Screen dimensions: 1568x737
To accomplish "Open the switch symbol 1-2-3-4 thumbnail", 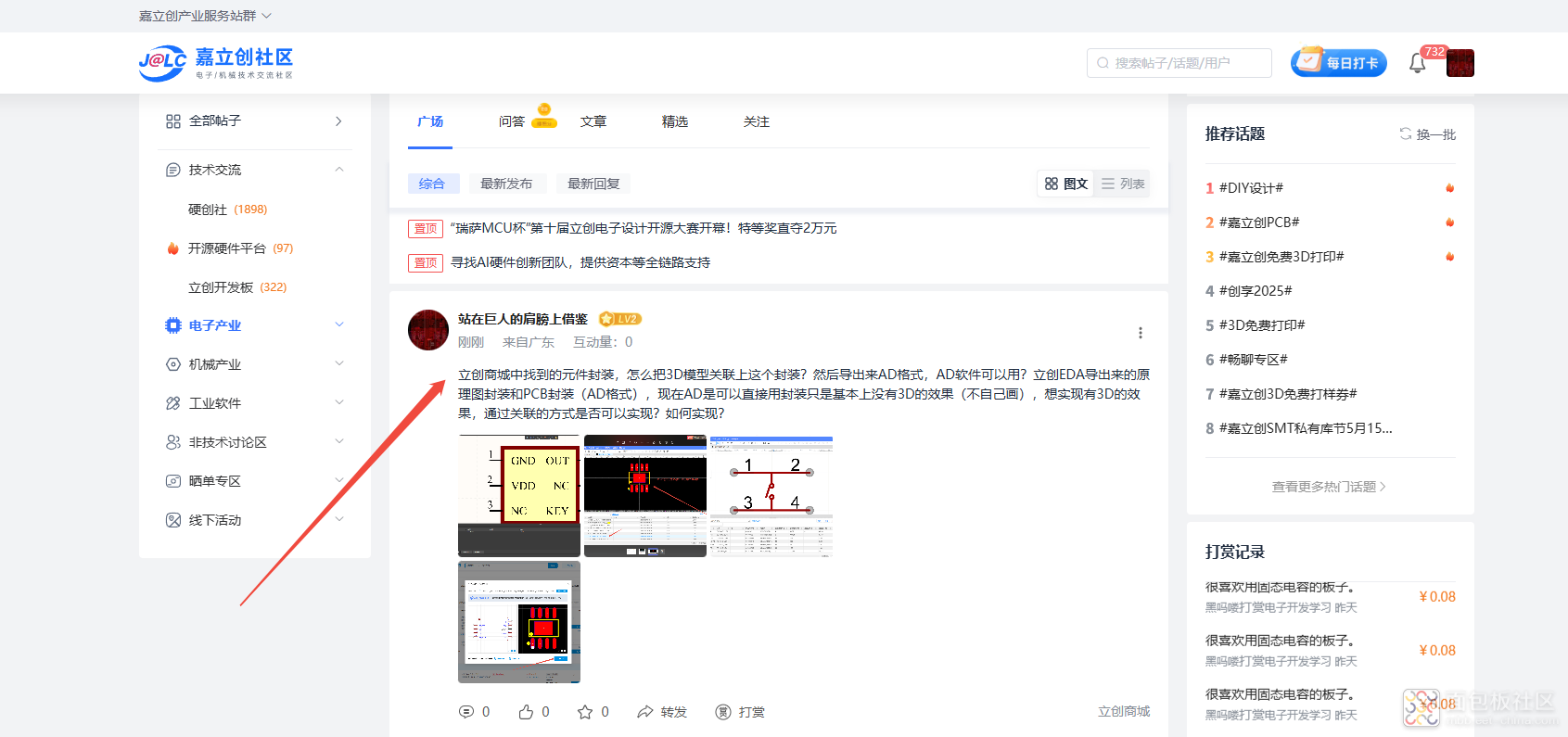I will [x=771, y=496].
